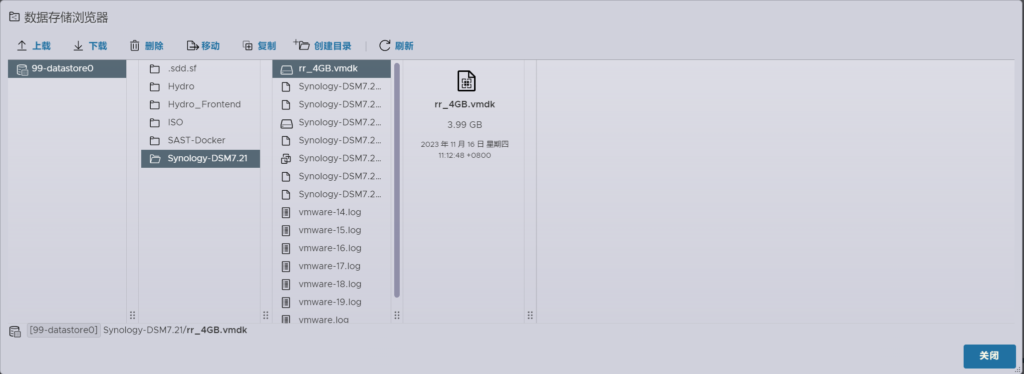Click the large vmdk file icon in preview

(x=466, y=81)
